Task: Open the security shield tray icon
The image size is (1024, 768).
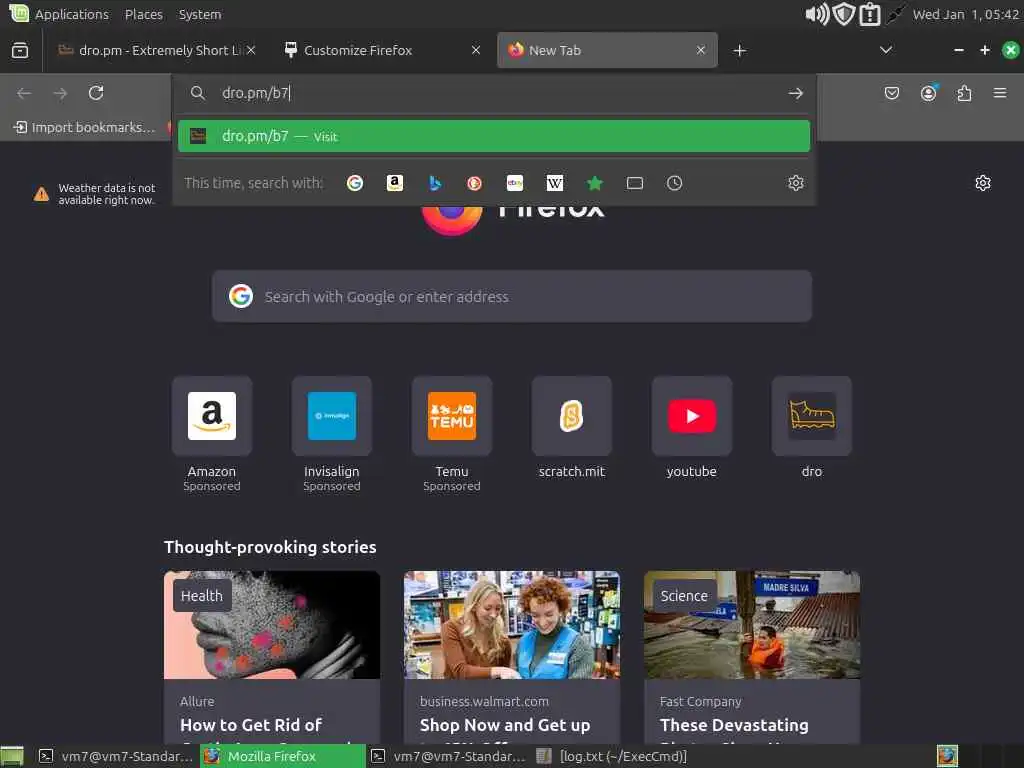Action: 844,14
